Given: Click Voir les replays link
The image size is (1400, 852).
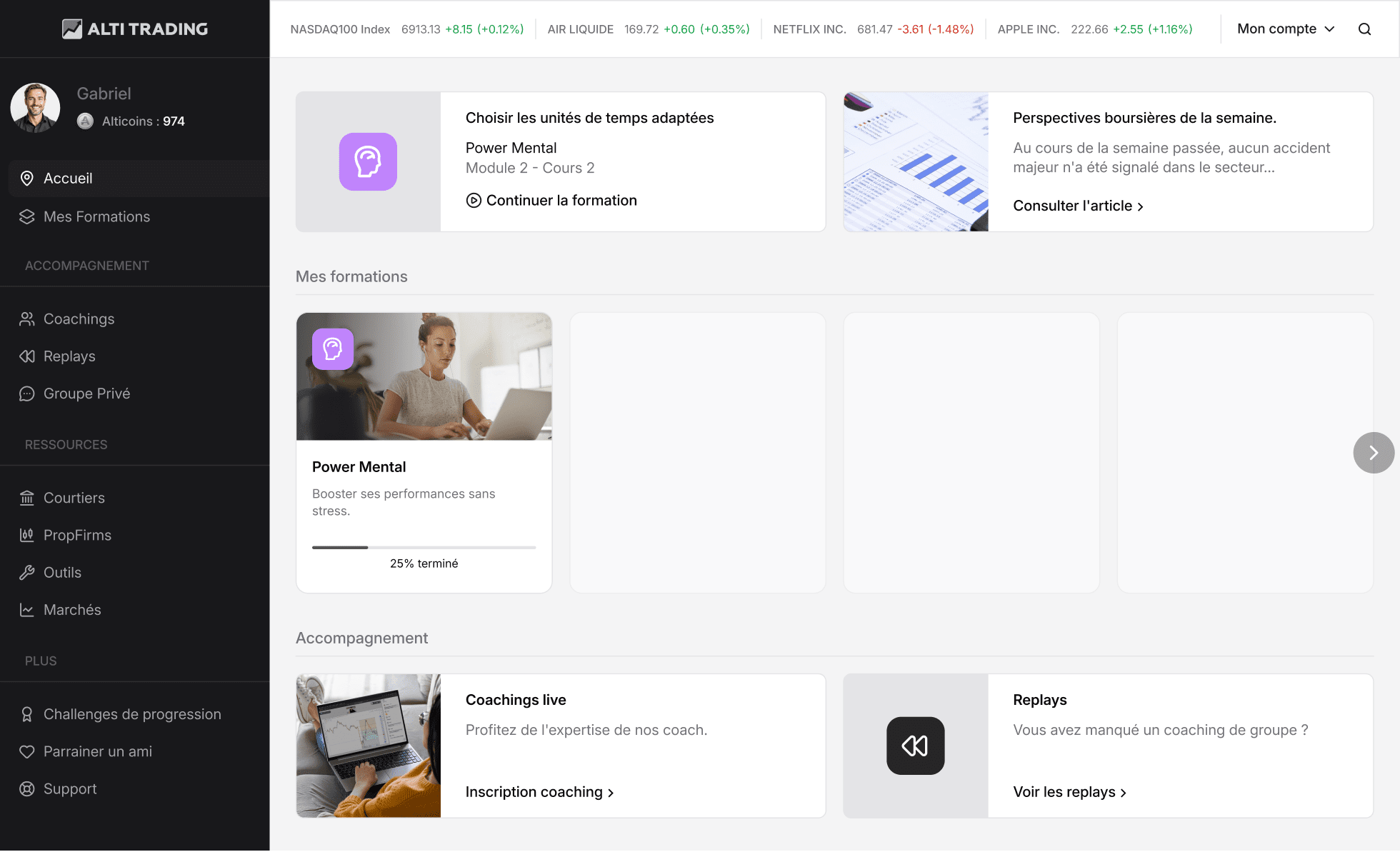Looking at the screenshot, I should (x=1069, y=792).
